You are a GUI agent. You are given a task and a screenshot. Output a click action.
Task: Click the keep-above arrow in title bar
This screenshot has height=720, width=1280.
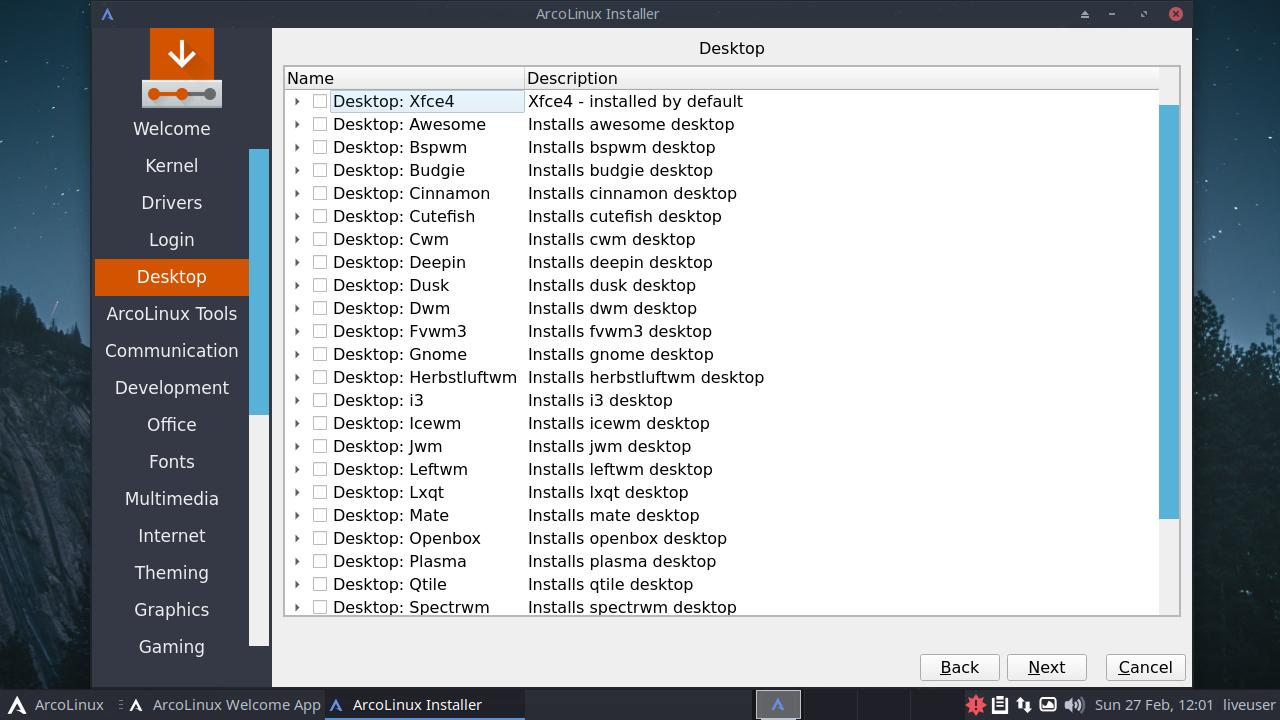[x=1084, y=14]
